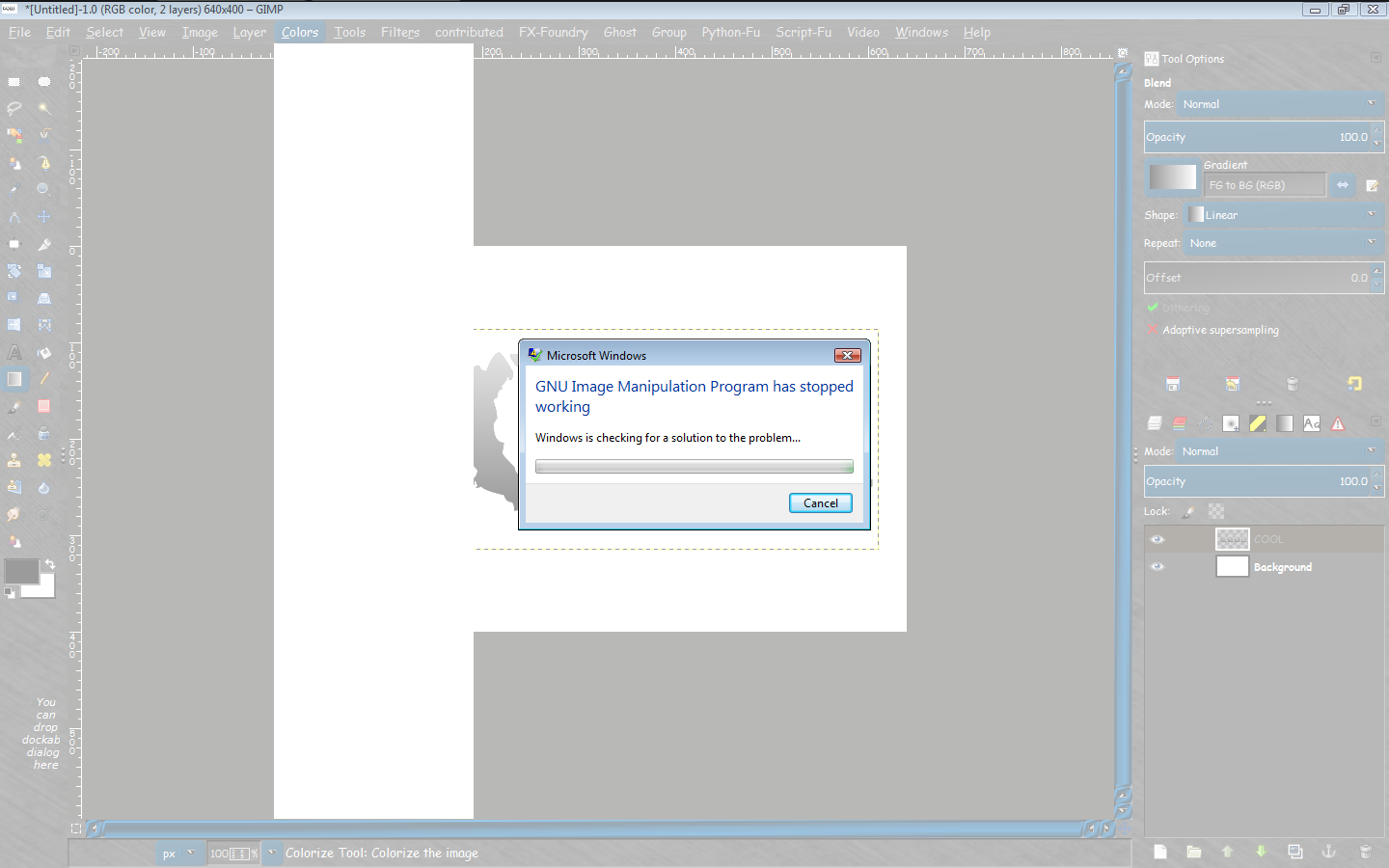
Task: Click the foreground color swatch
Action: (21, 571)
